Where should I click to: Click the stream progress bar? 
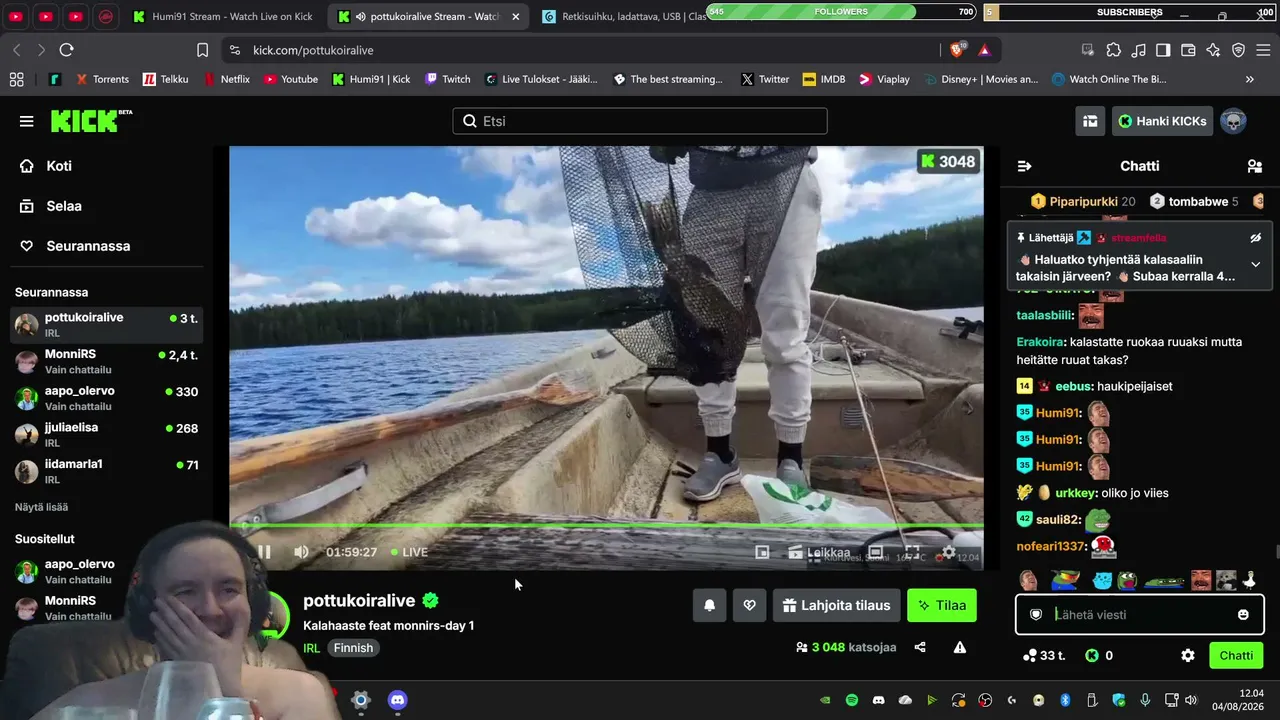point(606,526)
